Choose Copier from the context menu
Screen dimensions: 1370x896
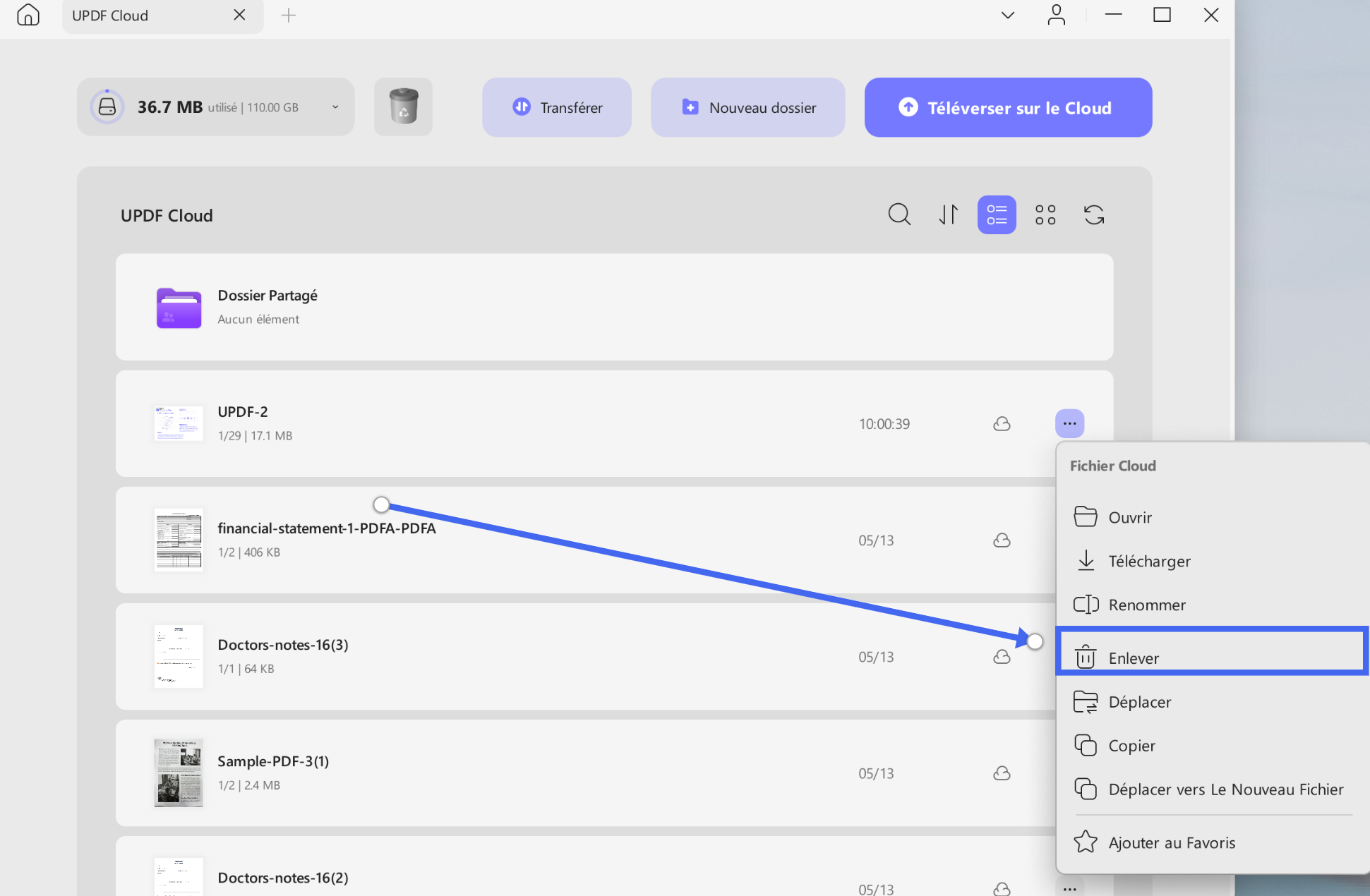(1213, 746)
